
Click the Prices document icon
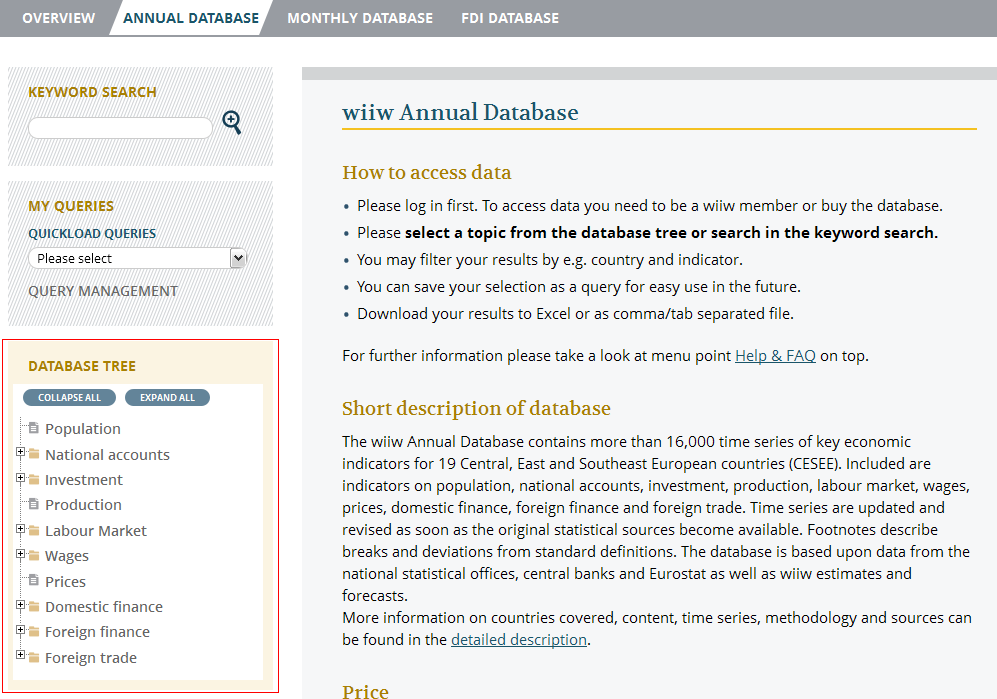[33, 581]
